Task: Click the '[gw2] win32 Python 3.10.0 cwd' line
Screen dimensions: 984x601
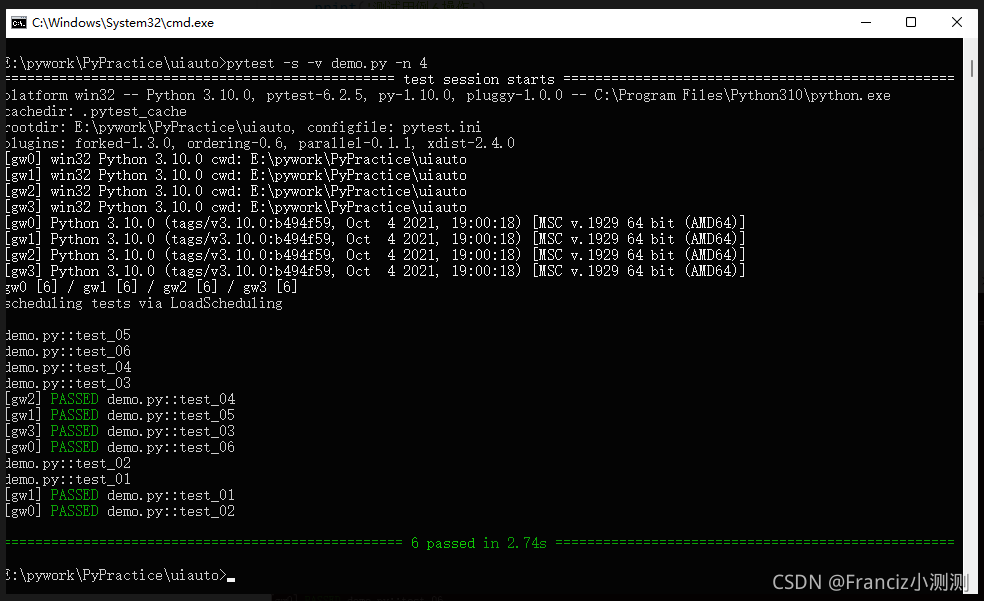Action: point(236,191)
